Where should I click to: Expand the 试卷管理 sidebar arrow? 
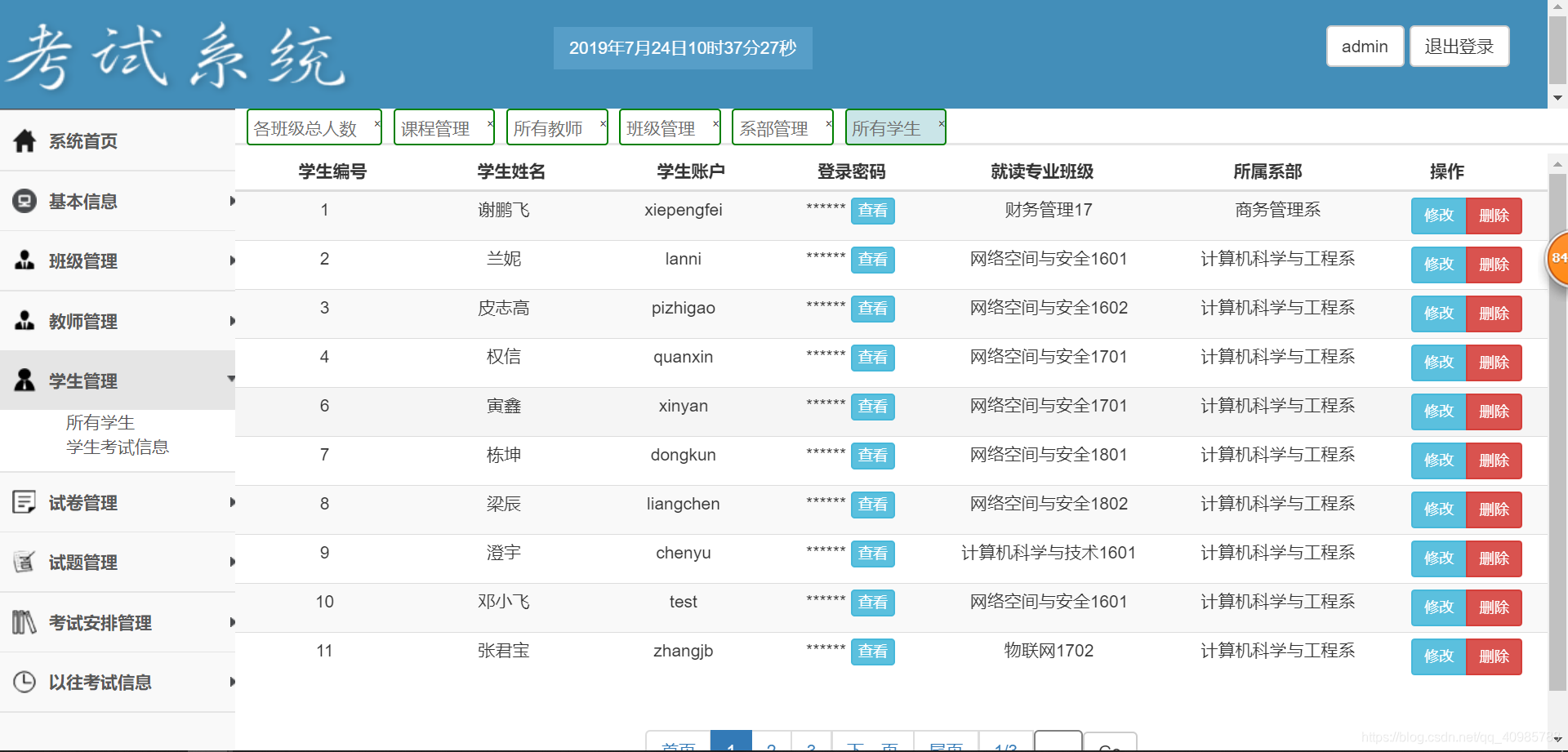pos(233,502)
